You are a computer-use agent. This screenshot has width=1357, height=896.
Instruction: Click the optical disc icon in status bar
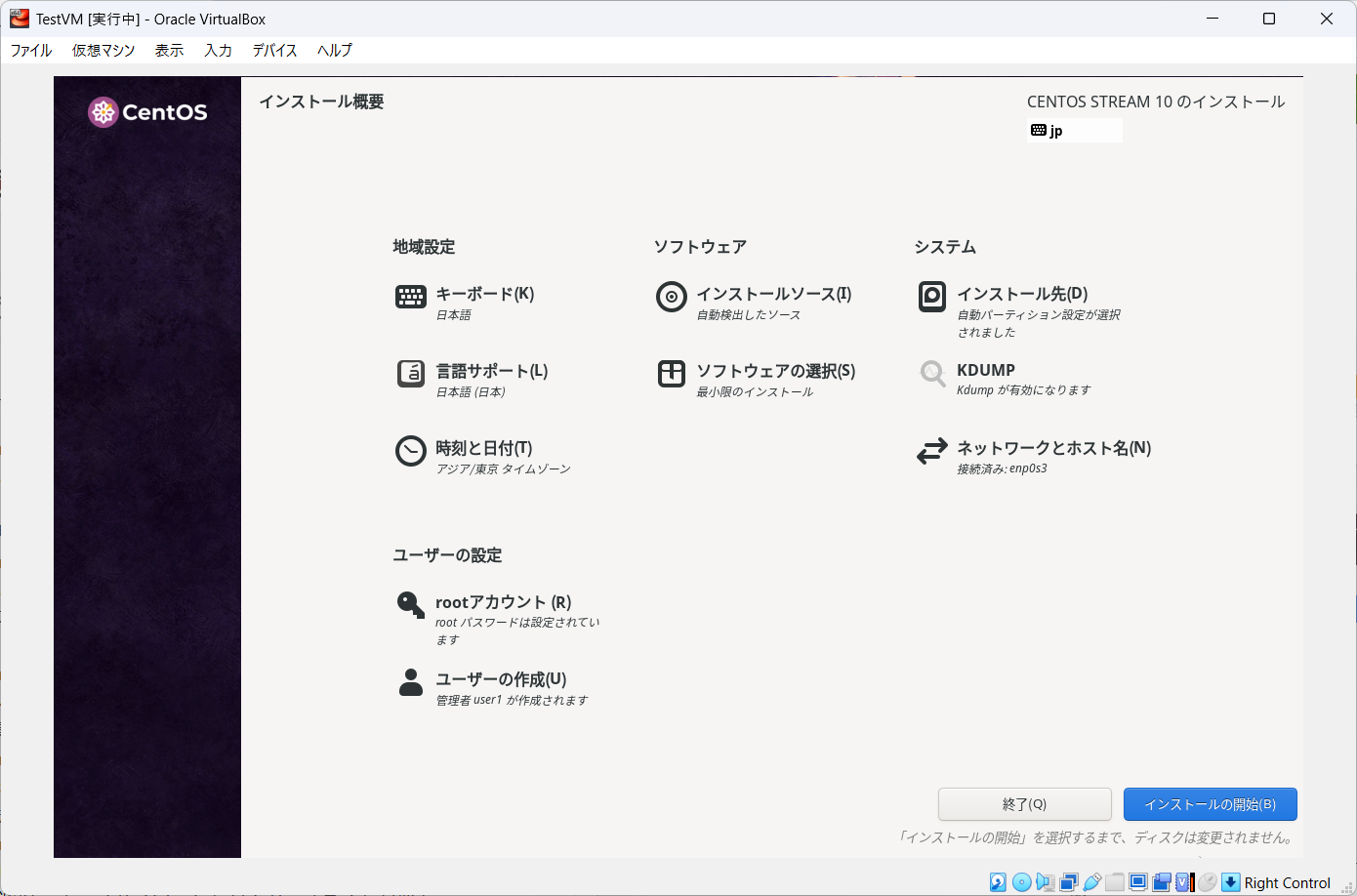[x=1021, y=882]
